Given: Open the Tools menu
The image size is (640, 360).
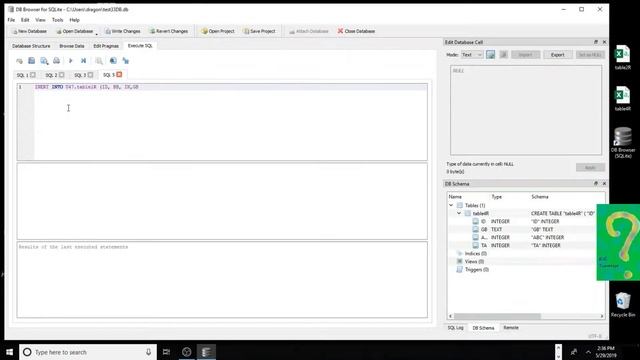Looking at the screenshot, I should pyautogui.click(x=58, y=20).
